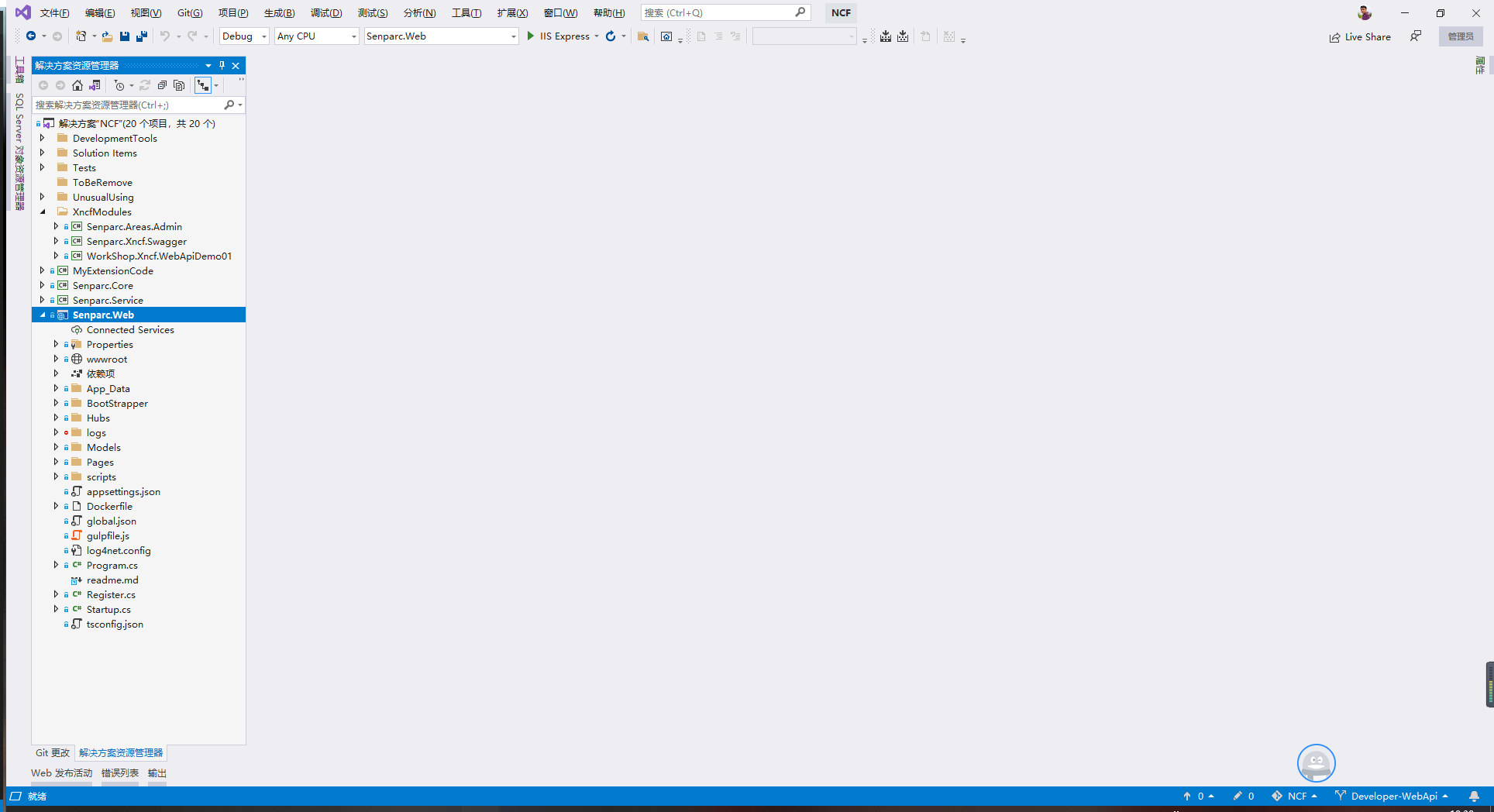Click the New Project toolbar icon
The height and width of the screenshot is (812, 1494).
coord(81,36)
